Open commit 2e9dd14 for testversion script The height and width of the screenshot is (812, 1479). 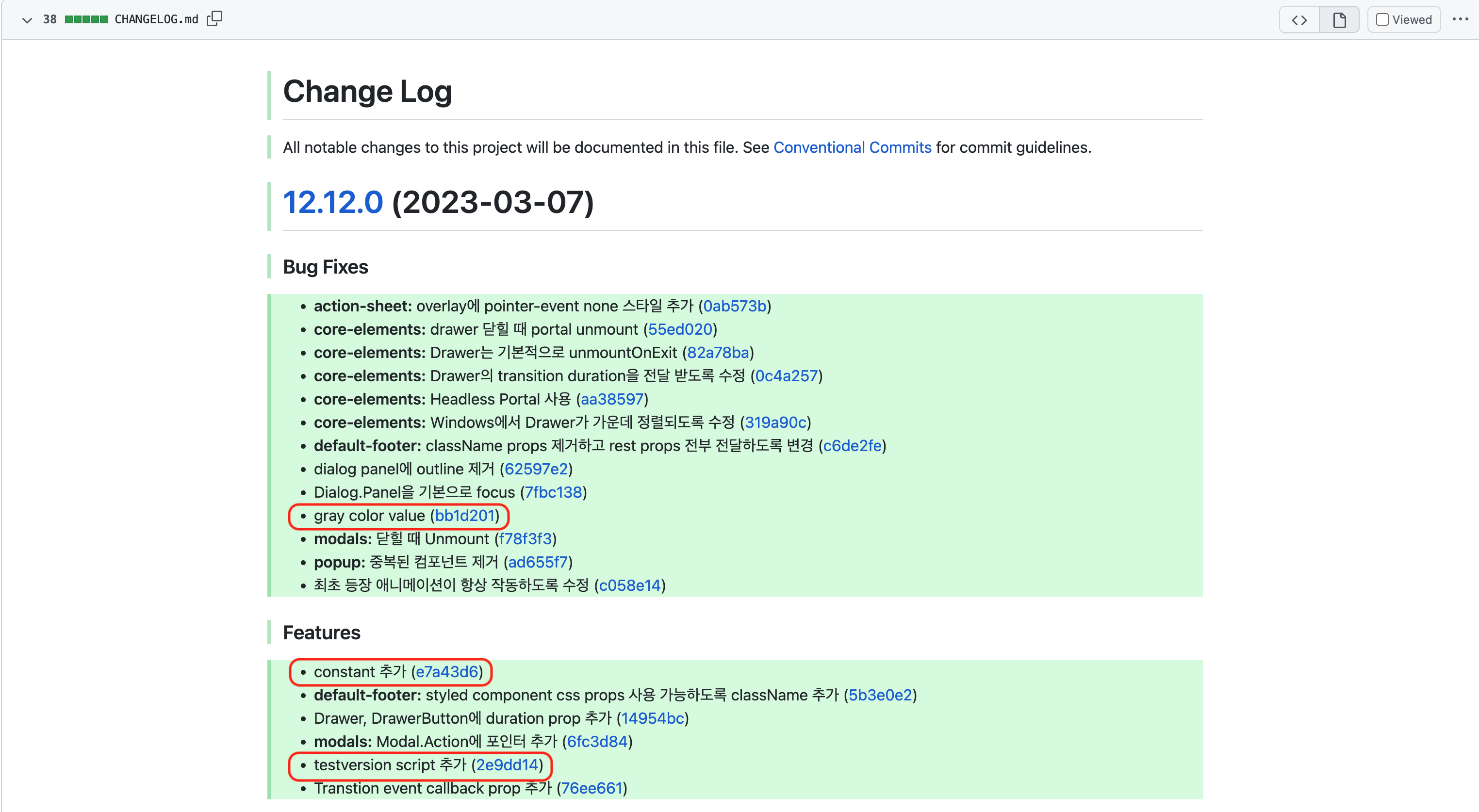[507, 764]
